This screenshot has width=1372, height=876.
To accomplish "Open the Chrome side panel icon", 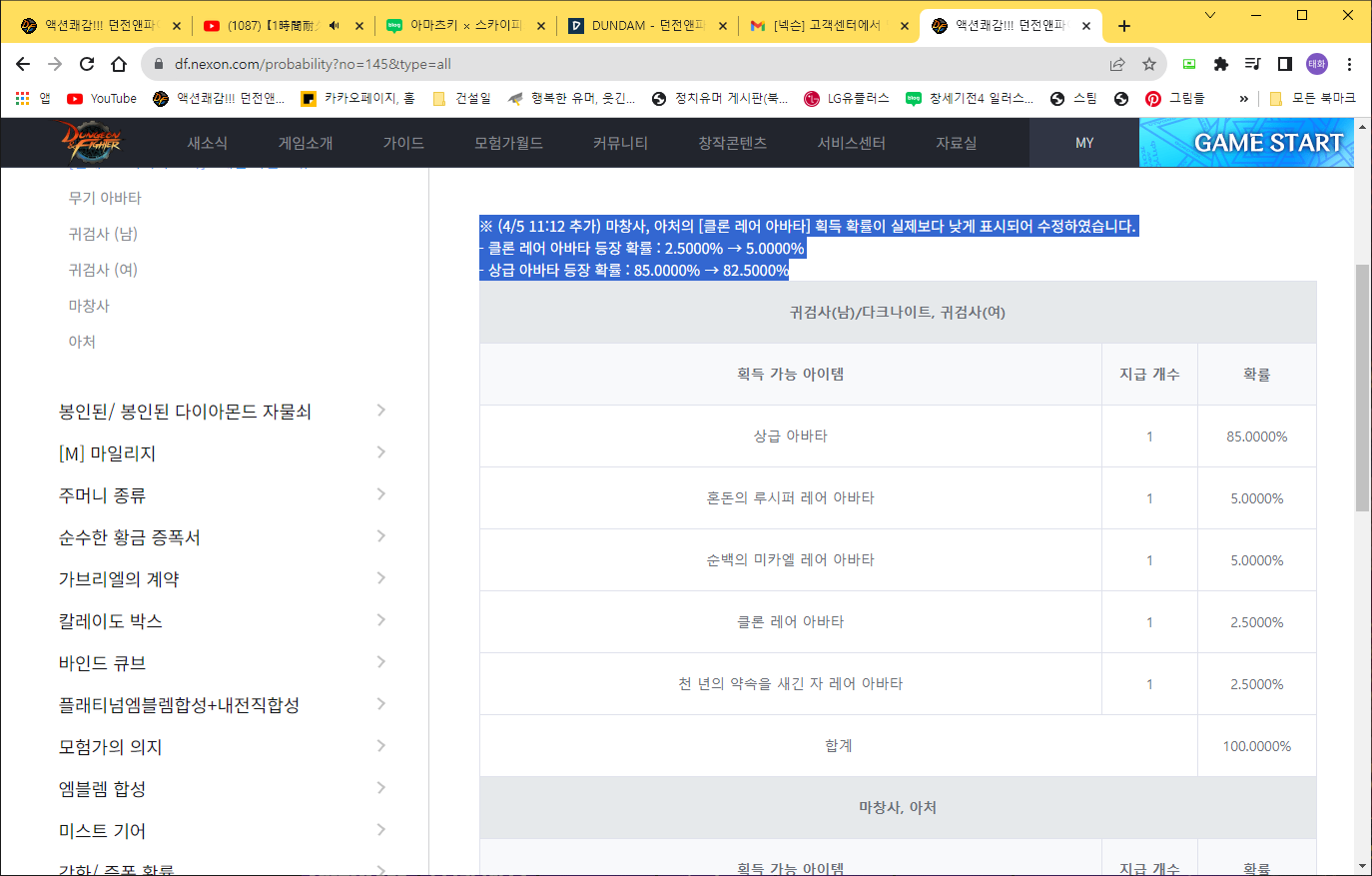I will (x=1285, y=64).
